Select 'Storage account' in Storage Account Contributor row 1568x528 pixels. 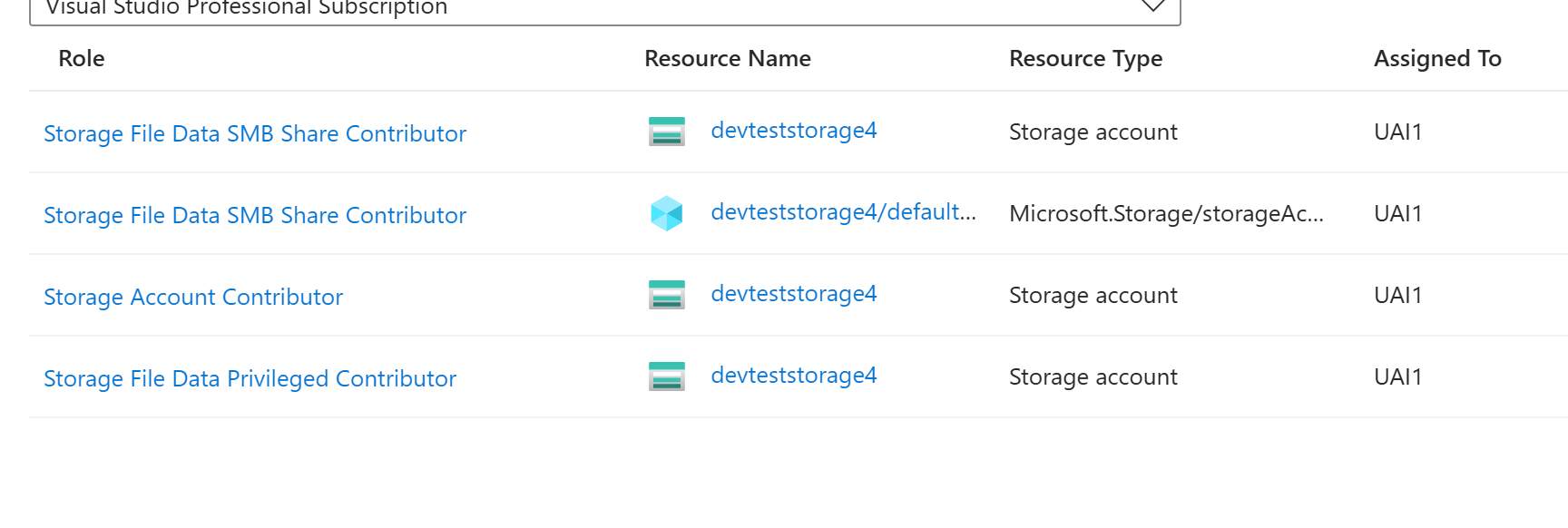click(1093, 296)
